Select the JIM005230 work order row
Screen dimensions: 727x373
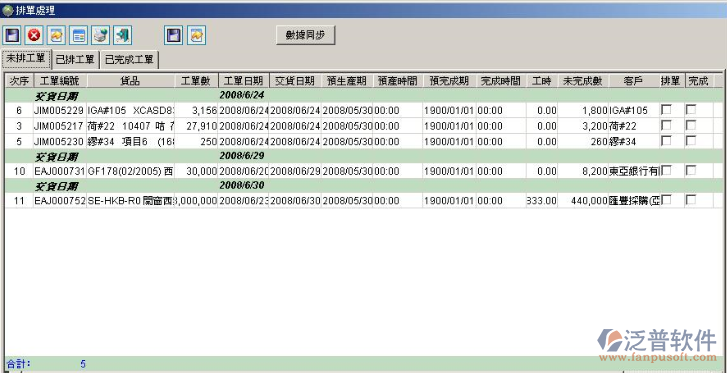pyautogui.click(x=359, y=141)
